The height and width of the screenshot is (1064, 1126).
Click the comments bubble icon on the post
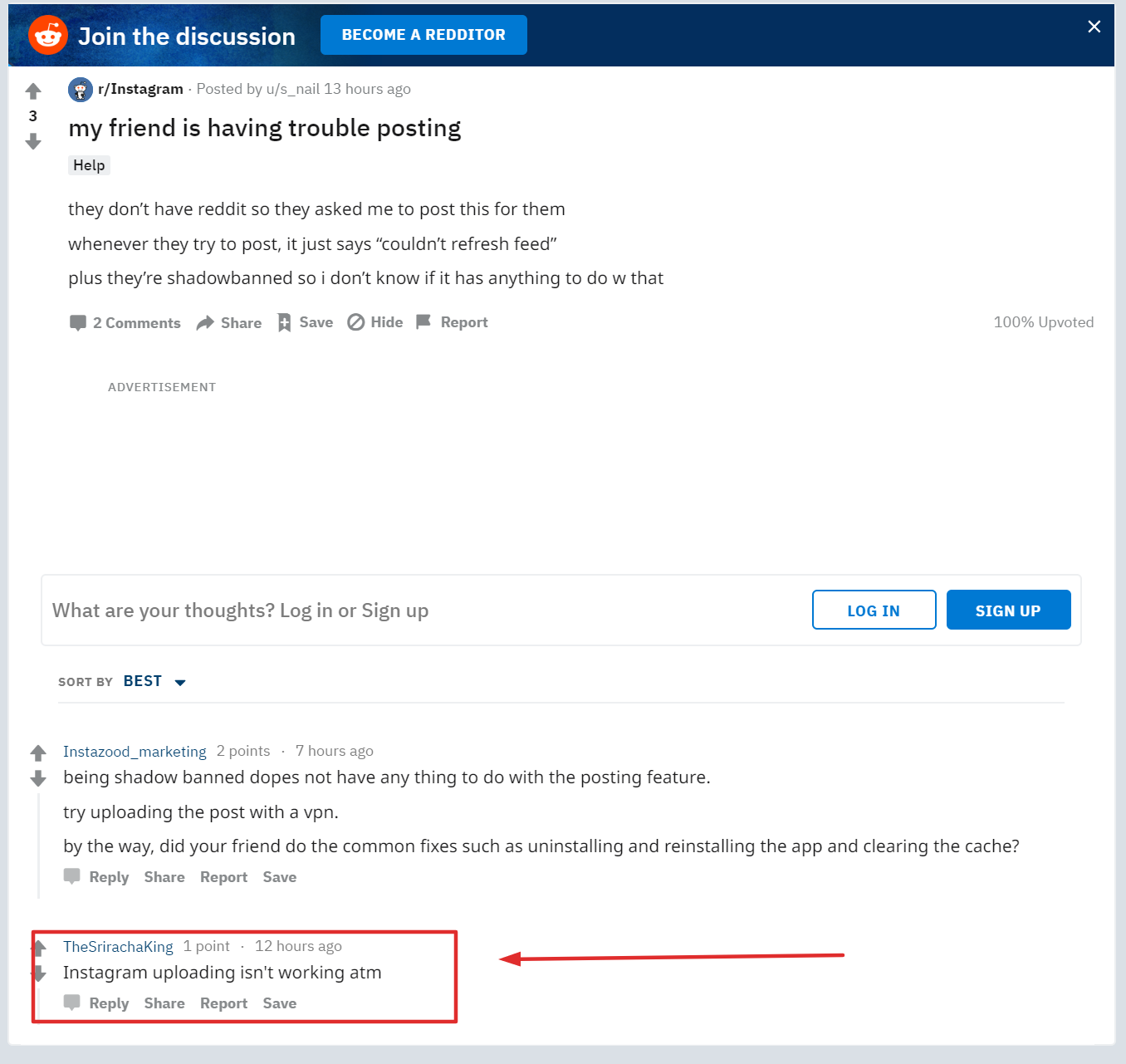[78, 322]
